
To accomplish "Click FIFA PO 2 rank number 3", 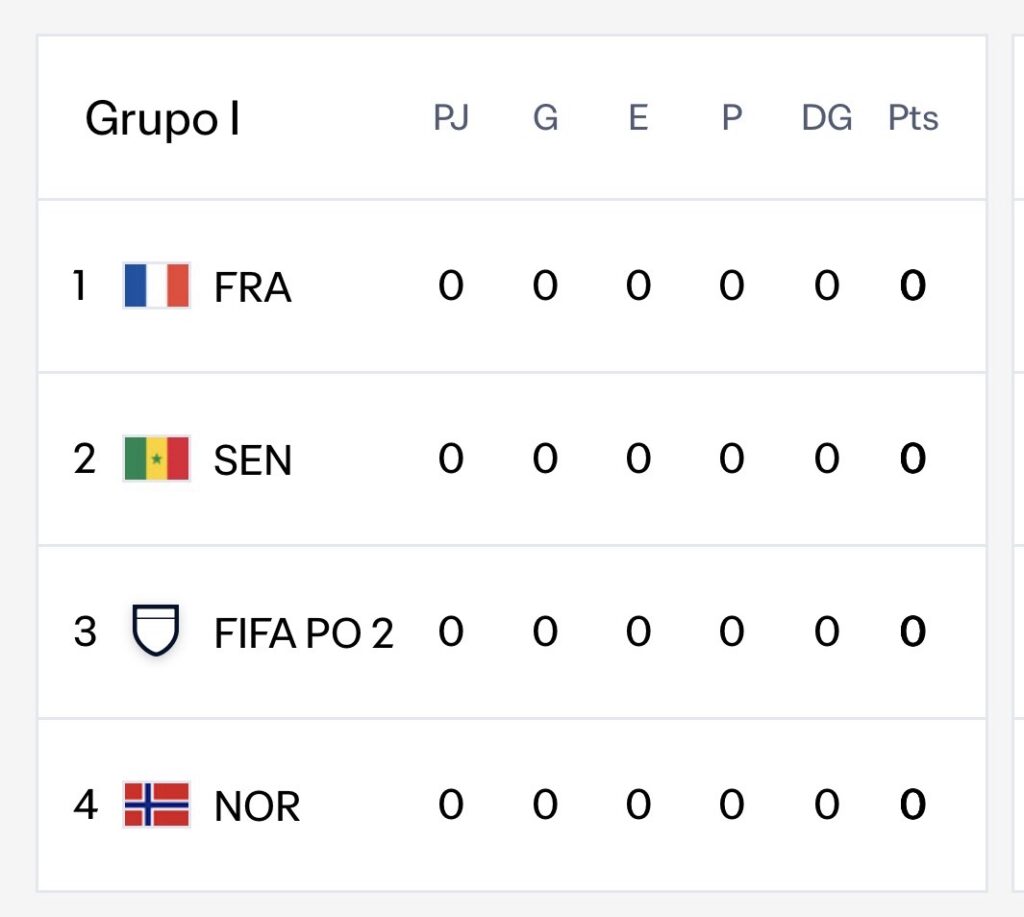I will coord(85,632).
